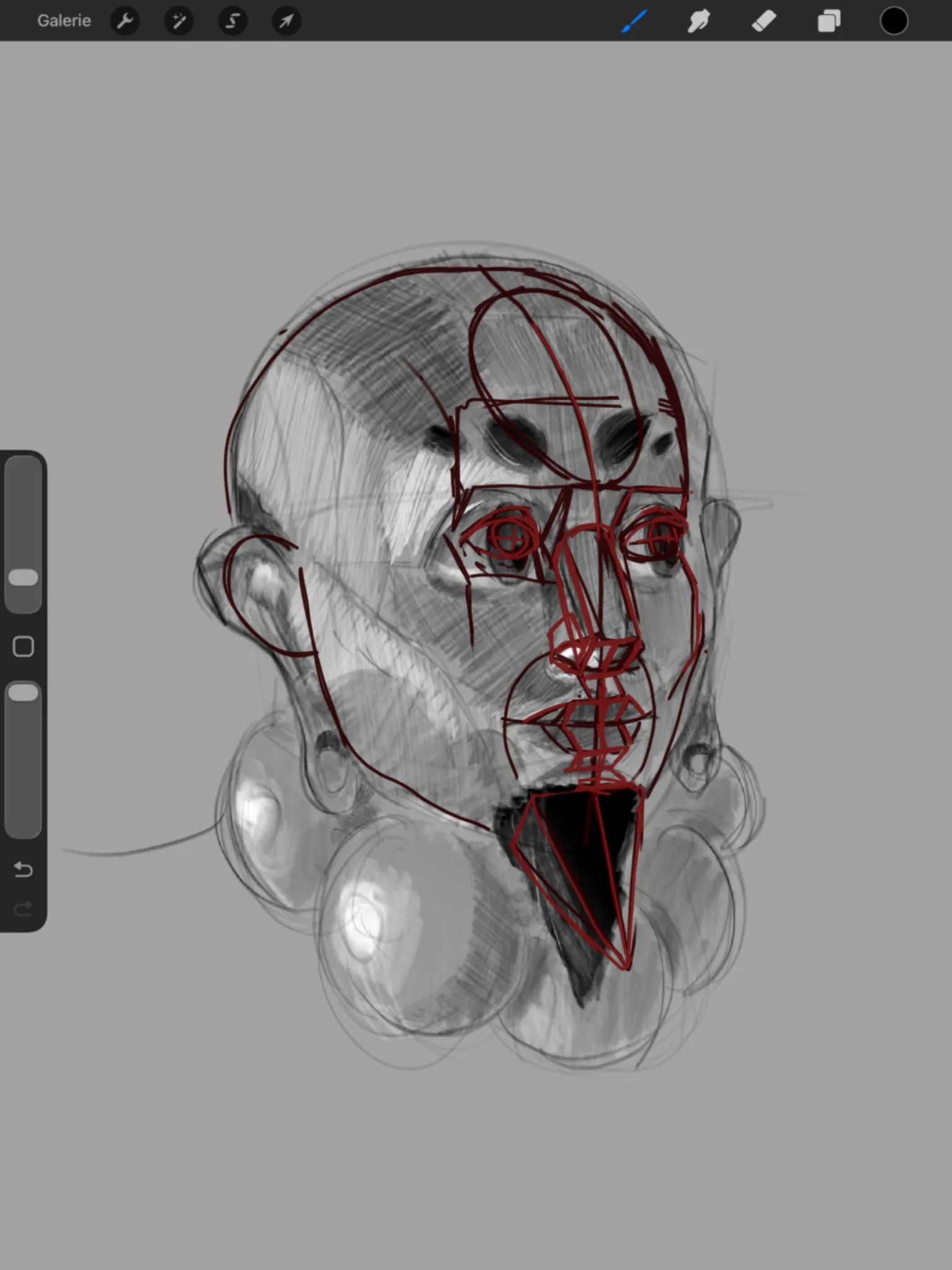Open the Adjustments magic wand menu
This screenshot has width=952, height=1270.
[179, 21]
